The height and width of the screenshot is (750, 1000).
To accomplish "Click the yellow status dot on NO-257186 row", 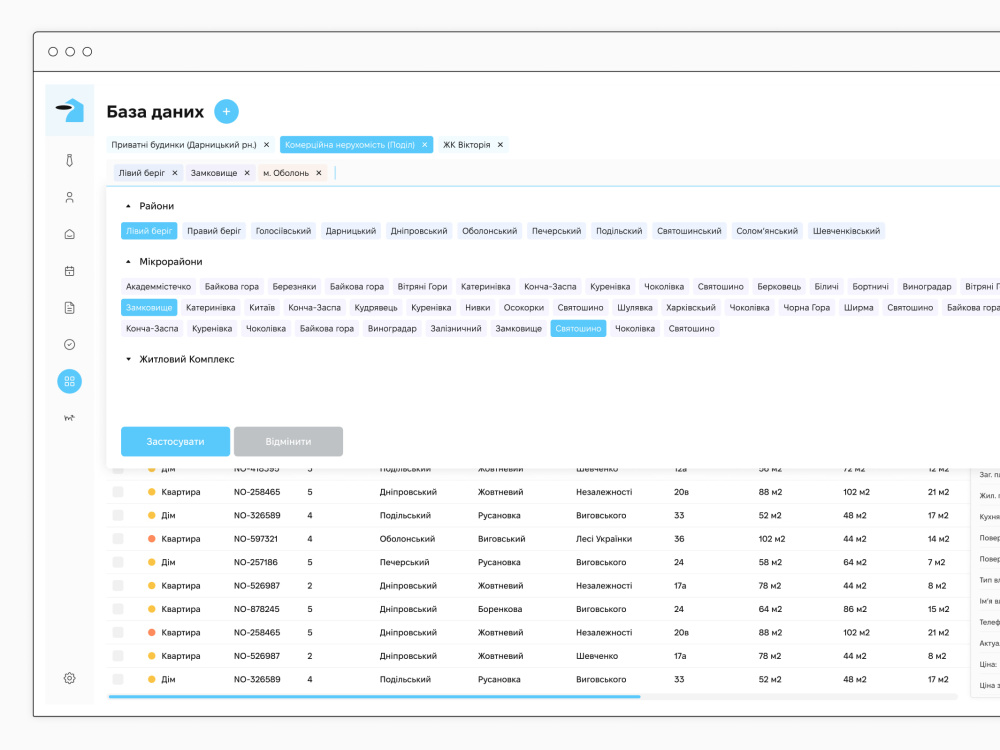I will pos(152,562).
